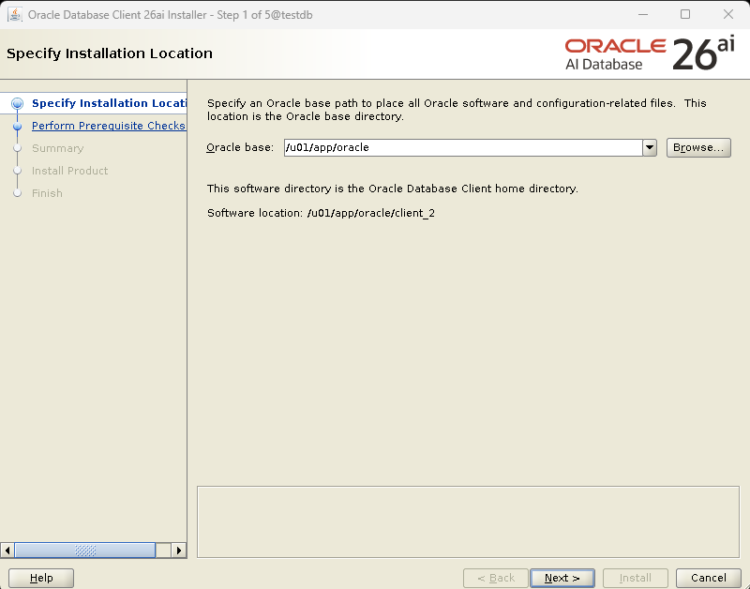Open the Oracle base dropdown arrow
This screenshot has width=750, height=589.
(x=649, y=147)
